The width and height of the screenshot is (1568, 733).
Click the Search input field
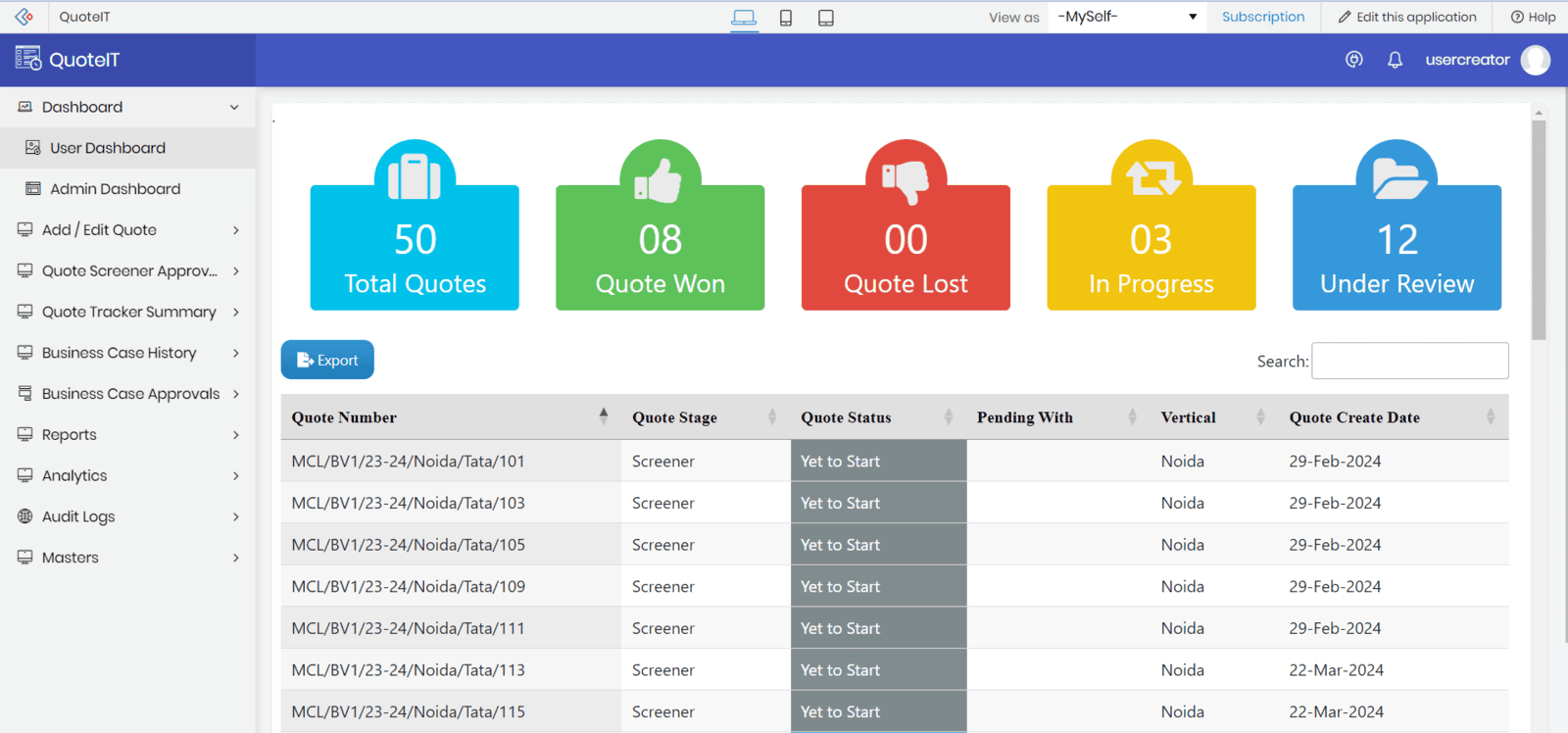(x=1409, y=361)
